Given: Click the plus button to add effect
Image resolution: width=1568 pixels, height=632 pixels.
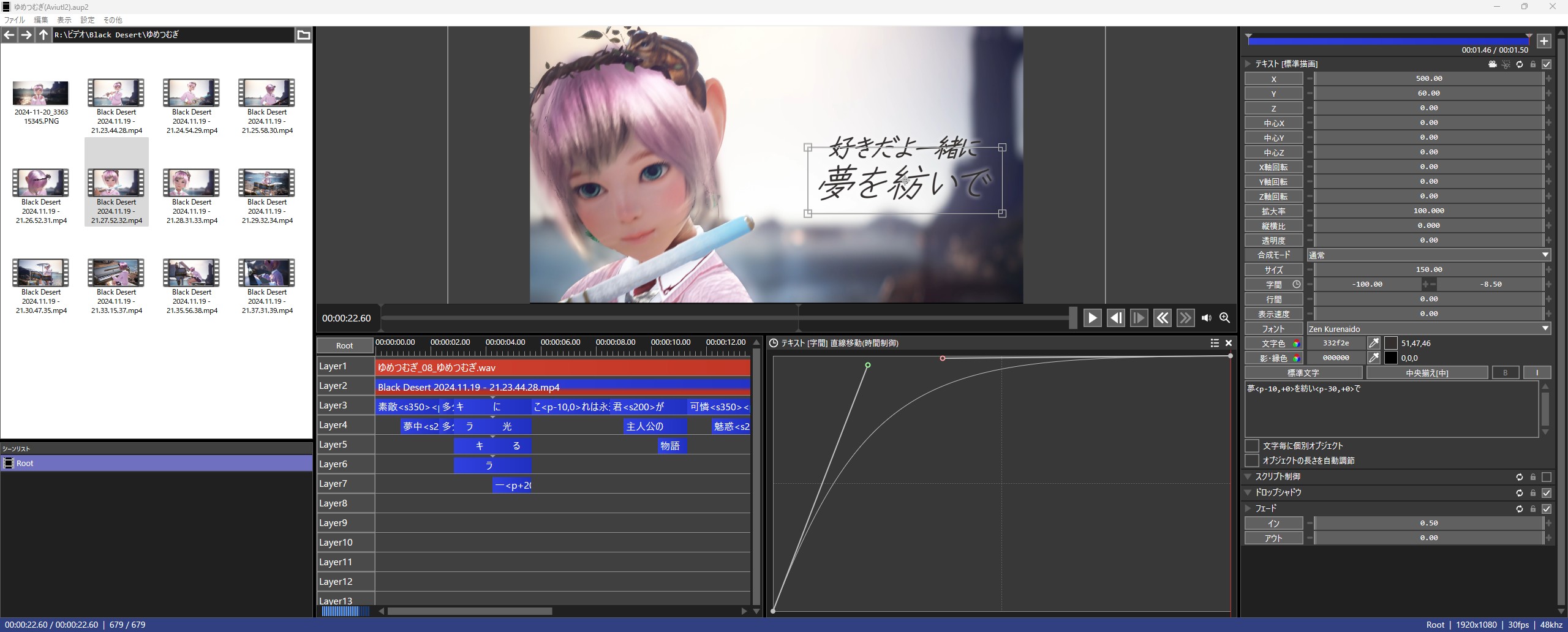Looking at the screenshot, I should point(1543,41).
